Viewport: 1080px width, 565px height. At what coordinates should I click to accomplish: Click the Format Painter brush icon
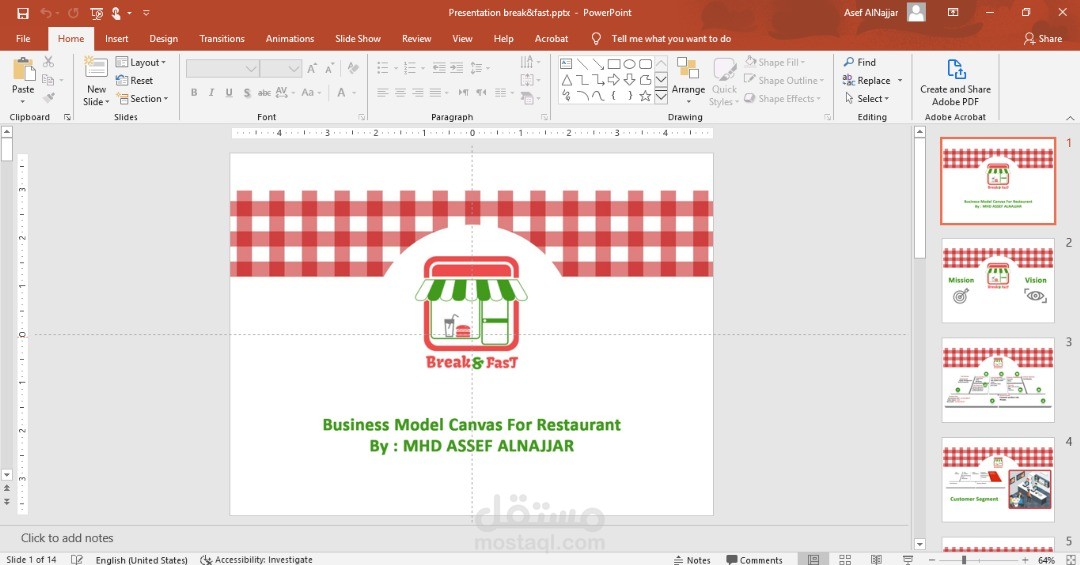click(48, 98)
